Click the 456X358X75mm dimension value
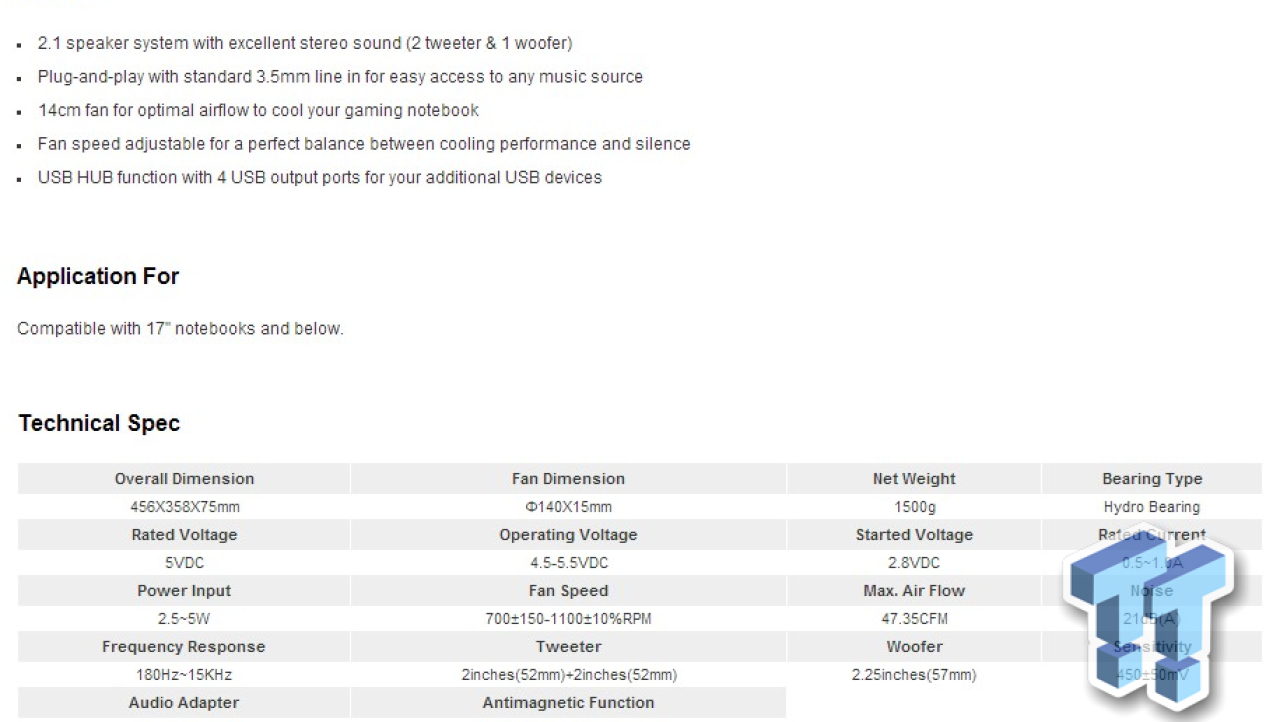1280x722 pixels. pyautogui.click(x=184, y=507)
